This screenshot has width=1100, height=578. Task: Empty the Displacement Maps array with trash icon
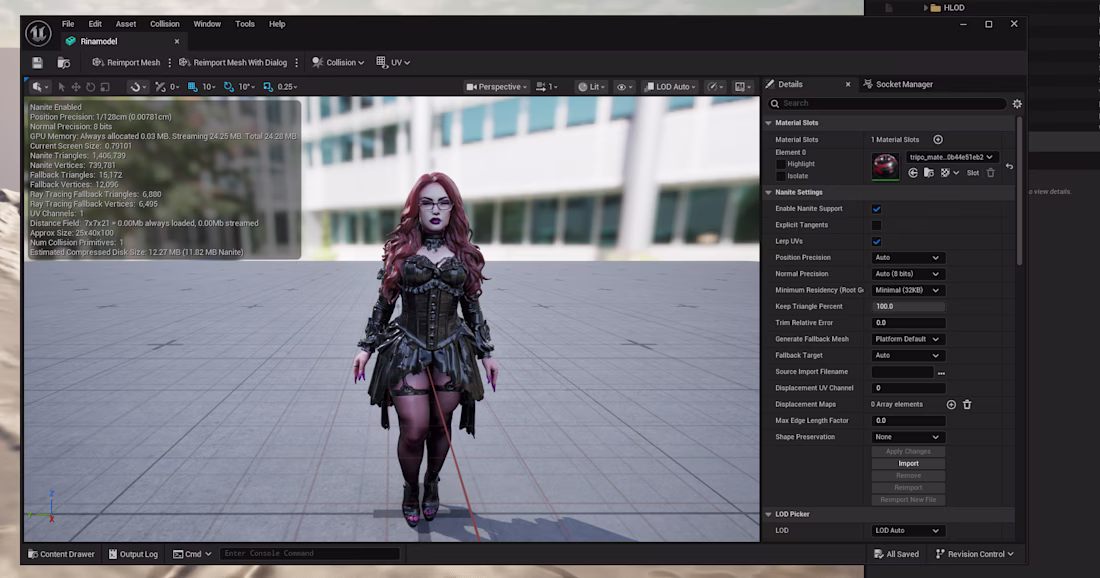[x=967, y=405]
